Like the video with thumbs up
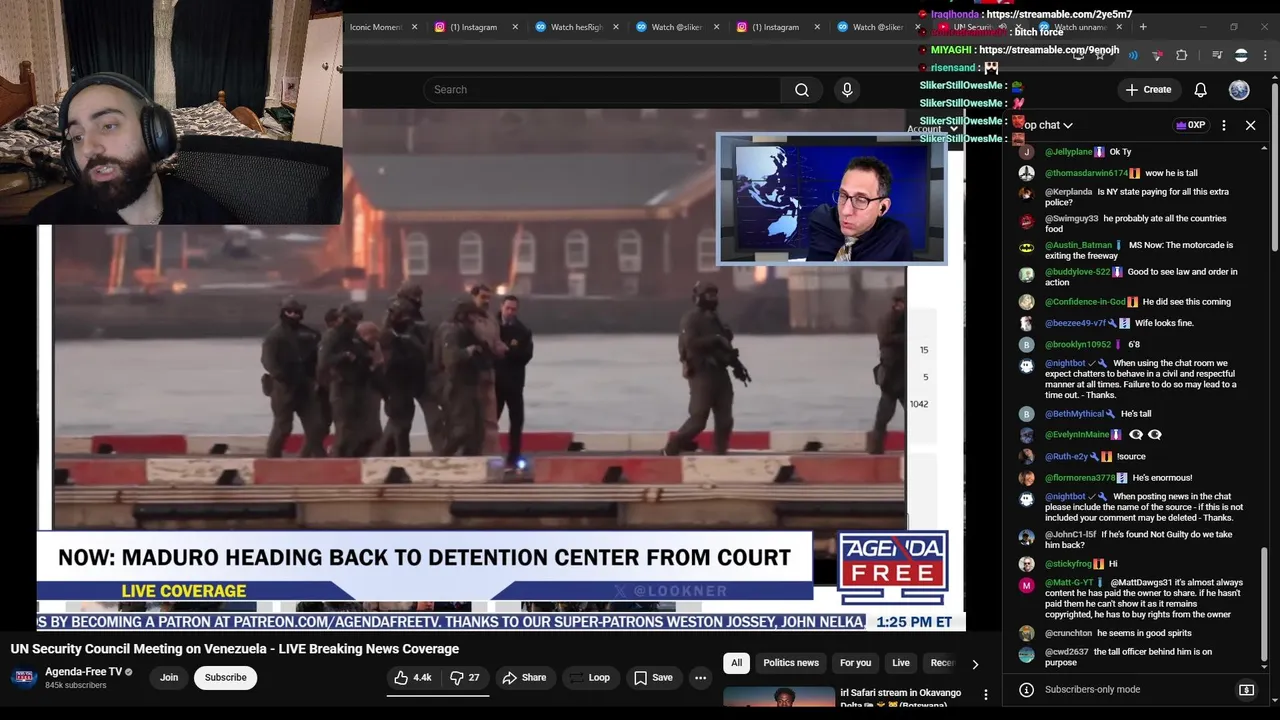This screenshot has width=1280, height=720. (x=412, y=678)
